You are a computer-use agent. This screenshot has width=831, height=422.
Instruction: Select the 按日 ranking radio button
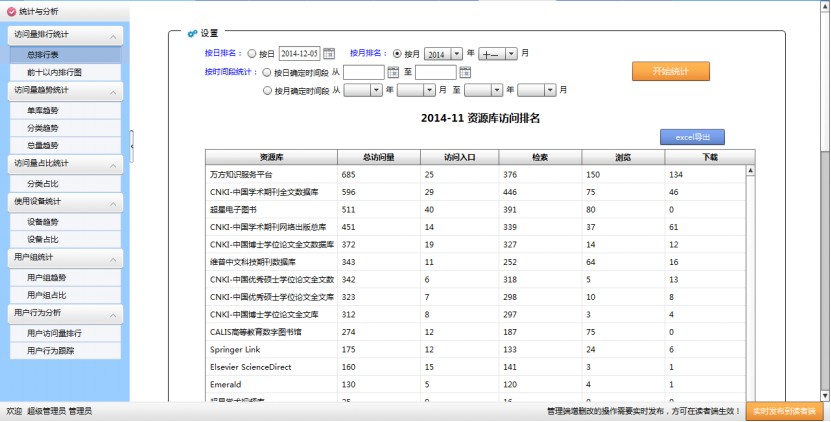click(252, 53)
